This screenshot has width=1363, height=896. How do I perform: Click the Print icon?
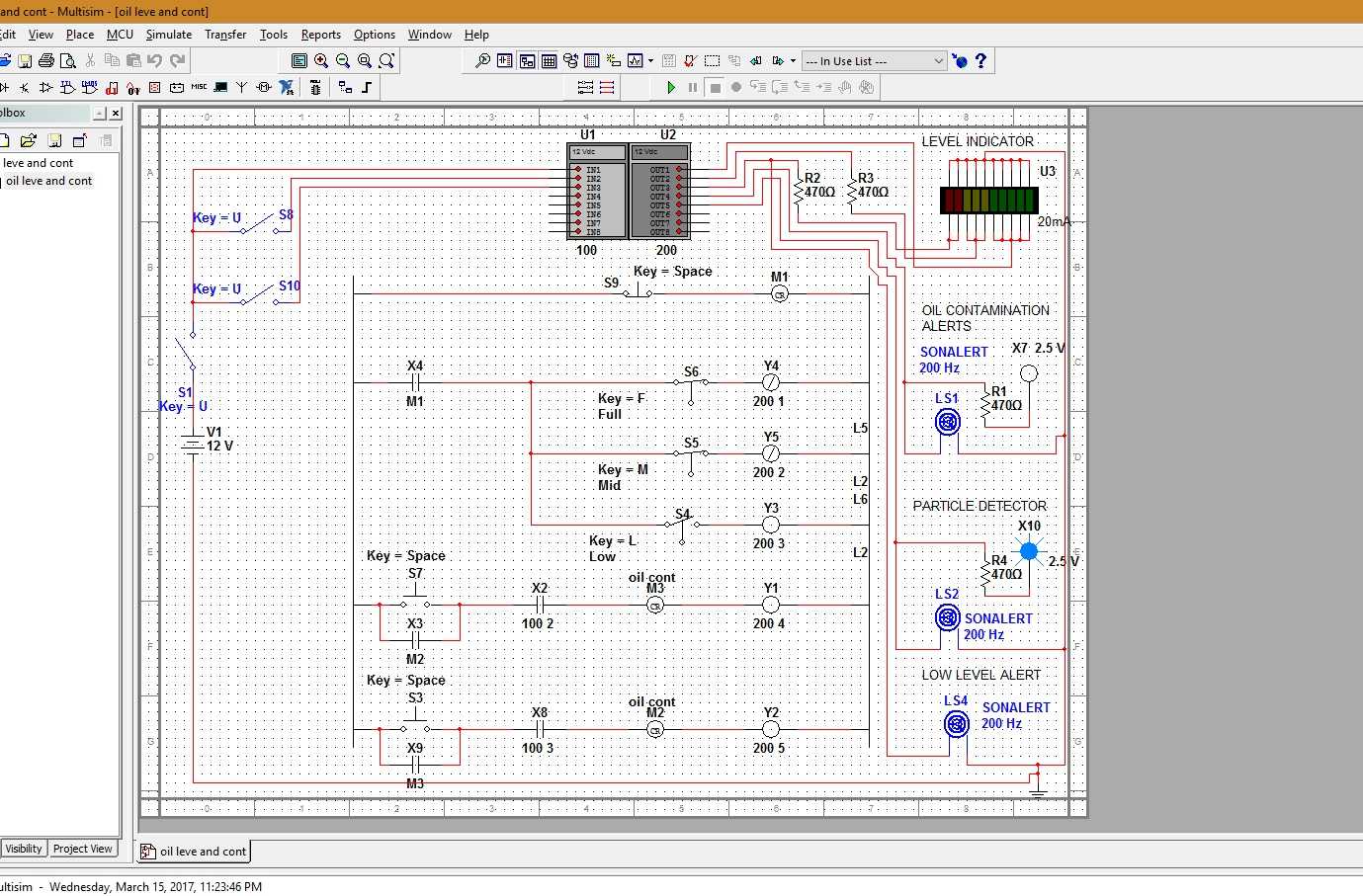pos(46,61)
